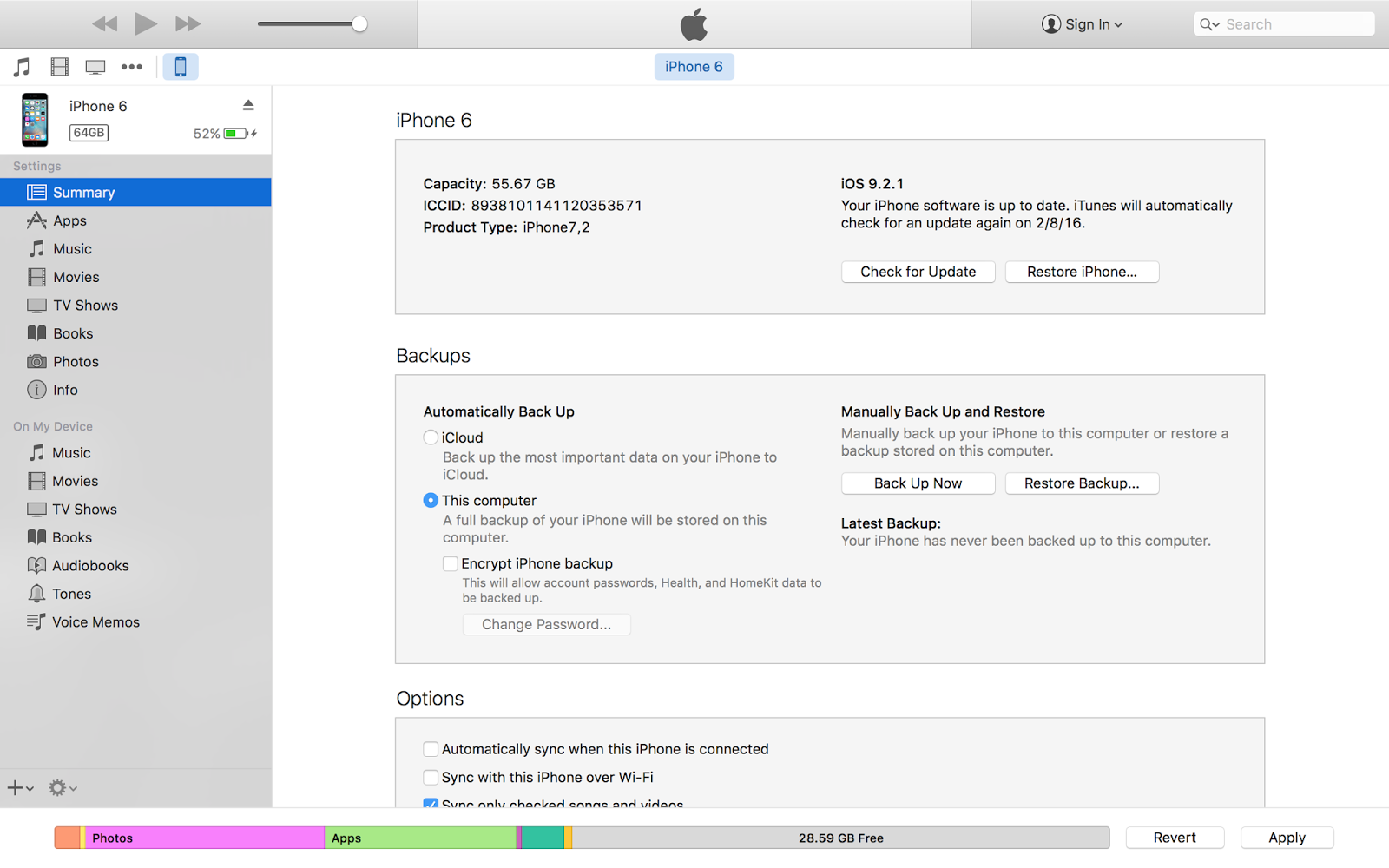
Task: Click the green Apps storage segment
Action: pyautogui.click(x=420, y=838)
